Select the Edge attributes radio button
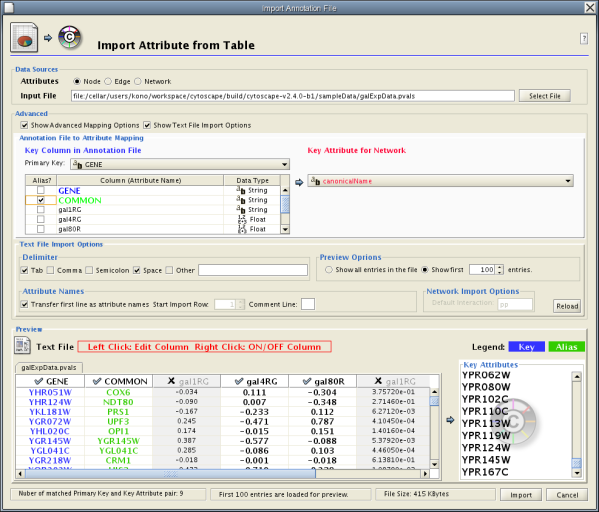The width and height of the screenshot is (599, 512). tap(108, 81)
